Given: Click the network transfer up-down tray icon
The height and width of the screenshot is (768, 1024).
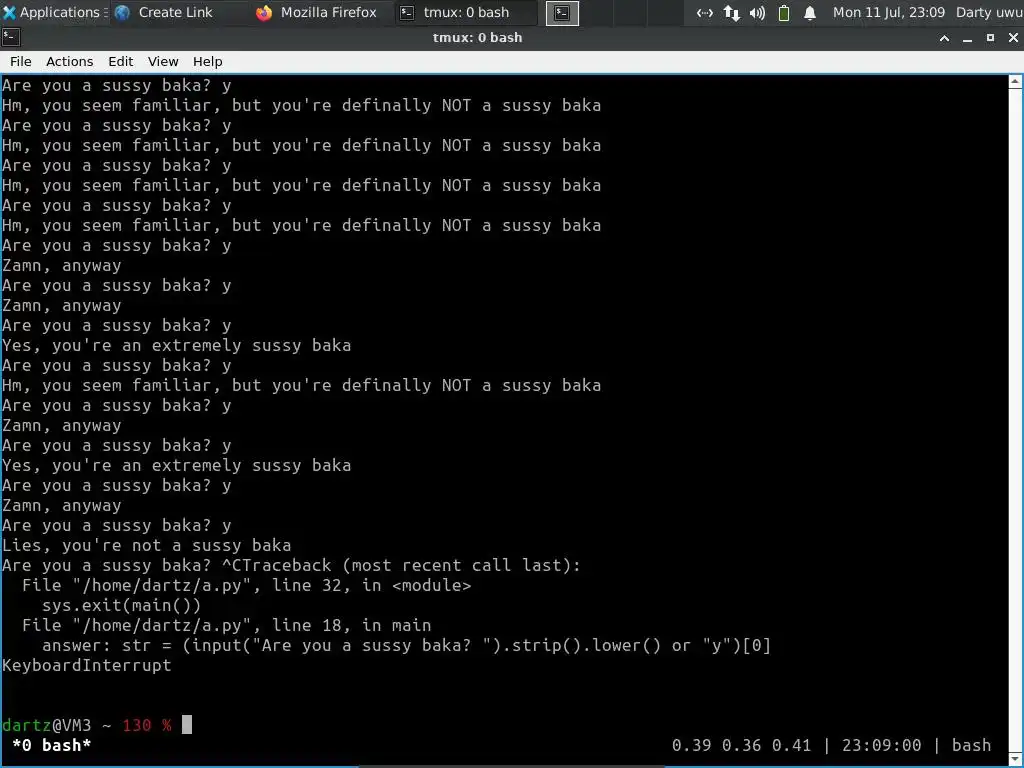Looking at the screenshot, I should [731, 12].
